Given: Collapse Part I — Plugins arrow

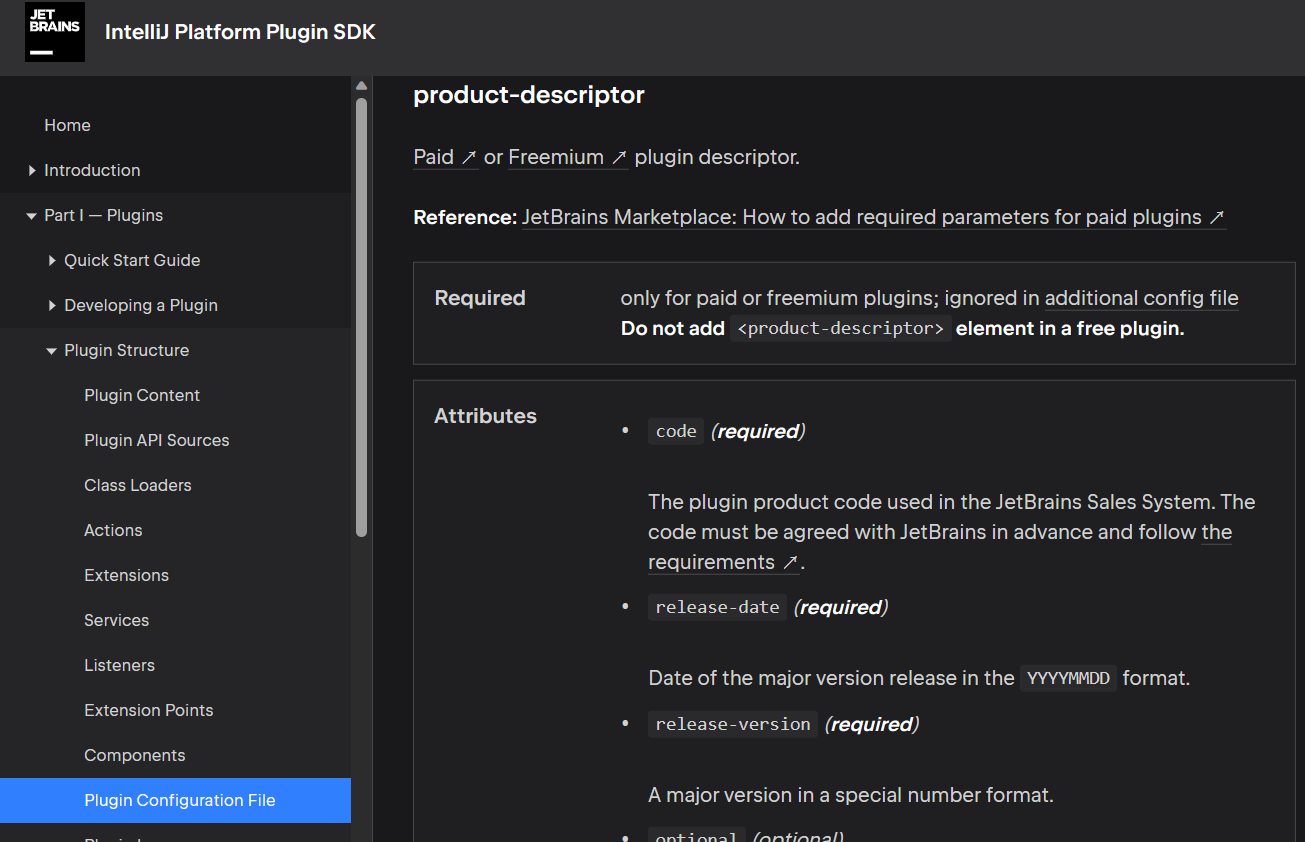Looking at the screenshot, I should tap(32, 215).
